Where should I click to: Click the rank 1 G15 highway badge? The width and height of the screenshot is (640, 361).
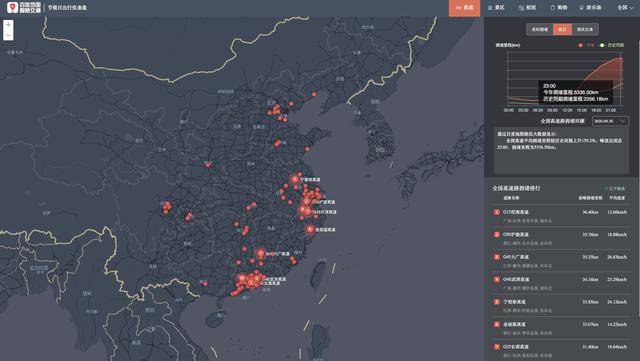497,212
